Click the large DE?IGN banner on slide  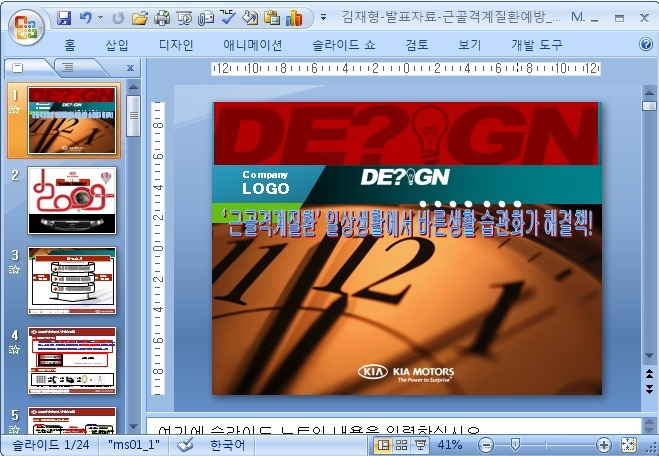click(406, 133)
